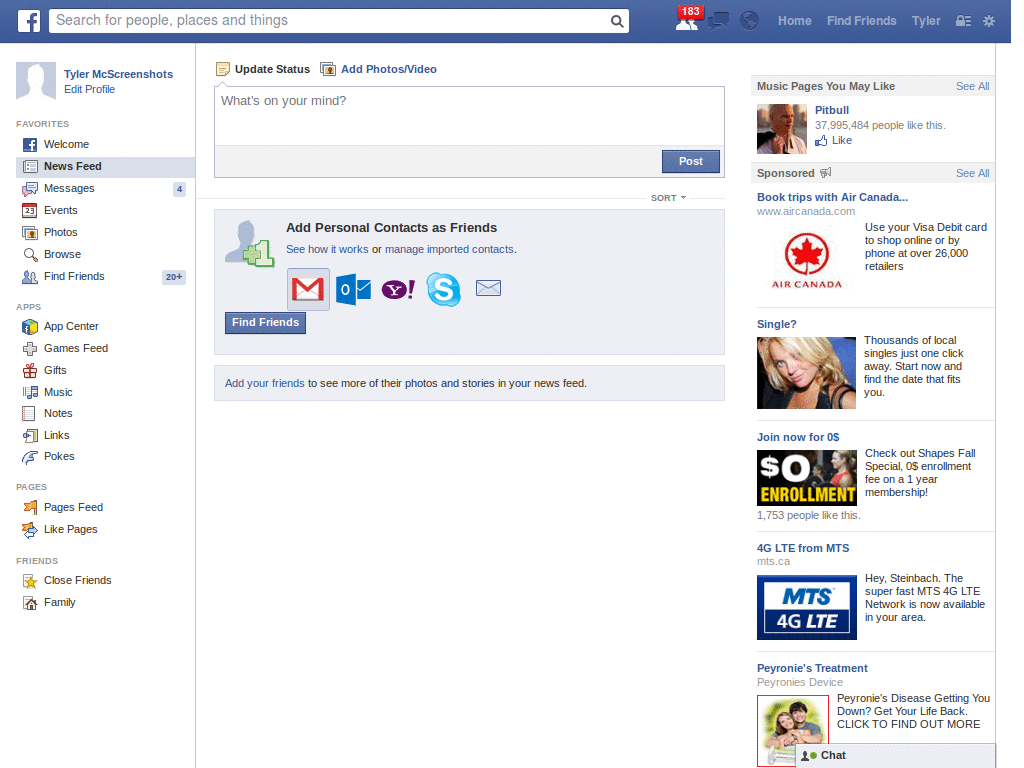Import contacts from Skype icon
This screenshot has width=1024, height=768.
click(x=443, y=289)
